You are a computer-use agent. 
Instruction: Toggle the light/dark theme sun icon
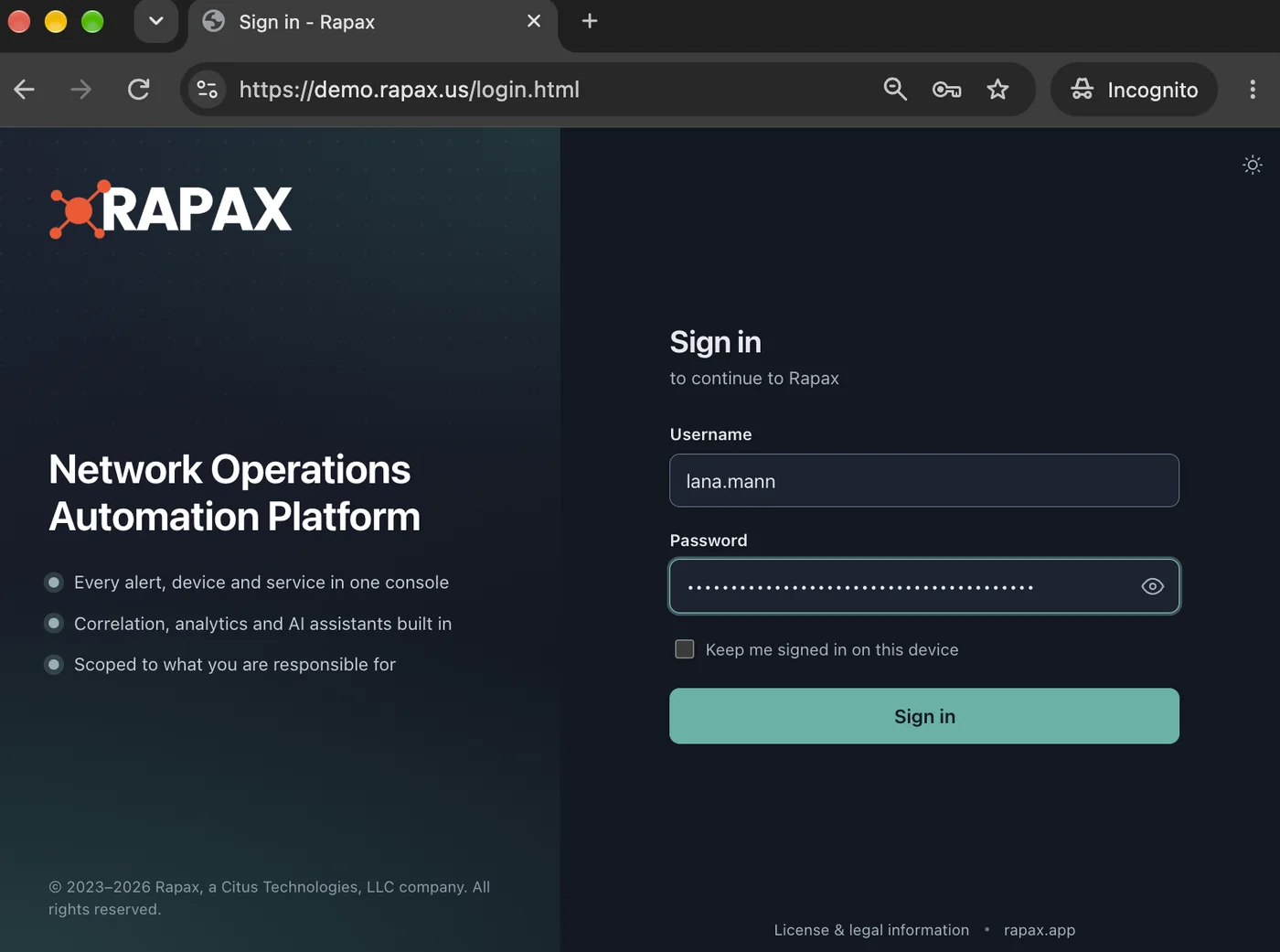[x=1252, y=165]
